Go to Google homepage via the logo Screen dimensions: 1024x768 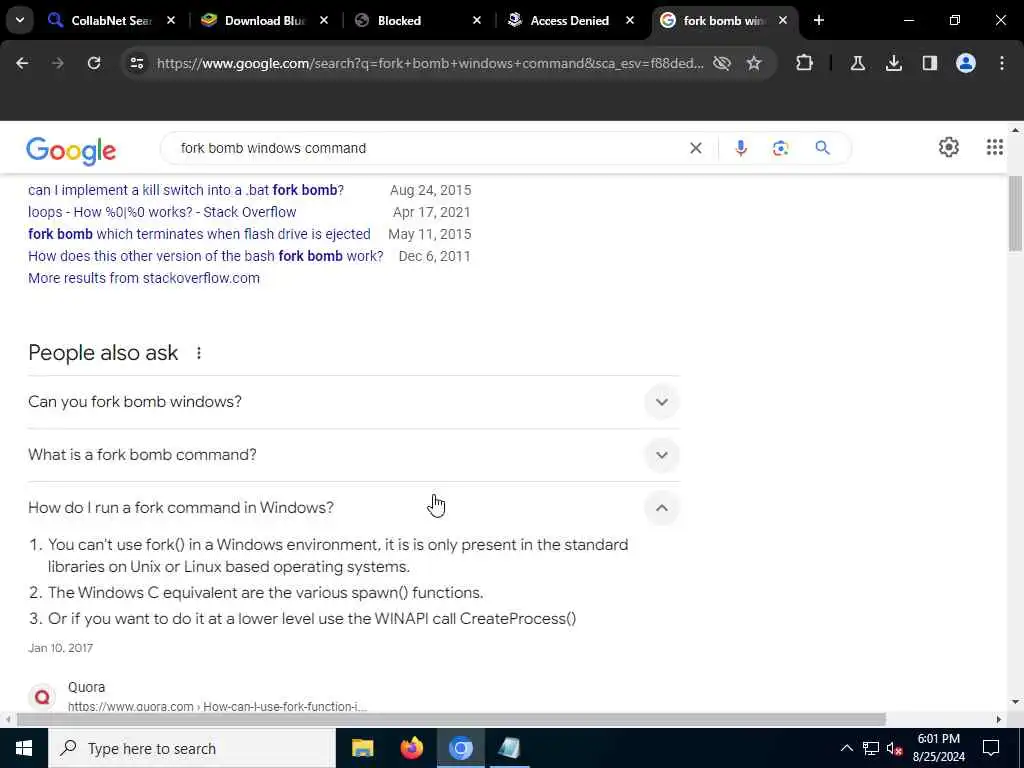click(x=71, y=150)
